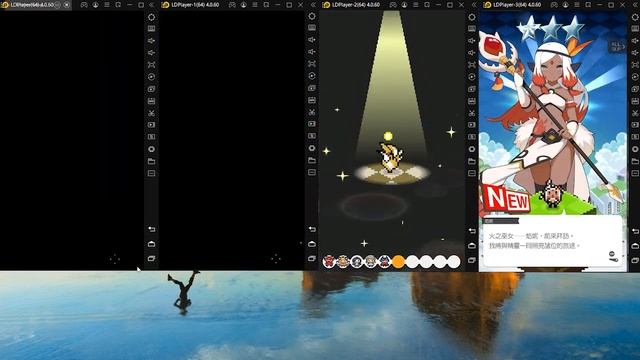This screenshot has height=360, width=640.
Task: Click the video recorder icon in LDPlayer-1 sidebar
Action: [312, 124]
